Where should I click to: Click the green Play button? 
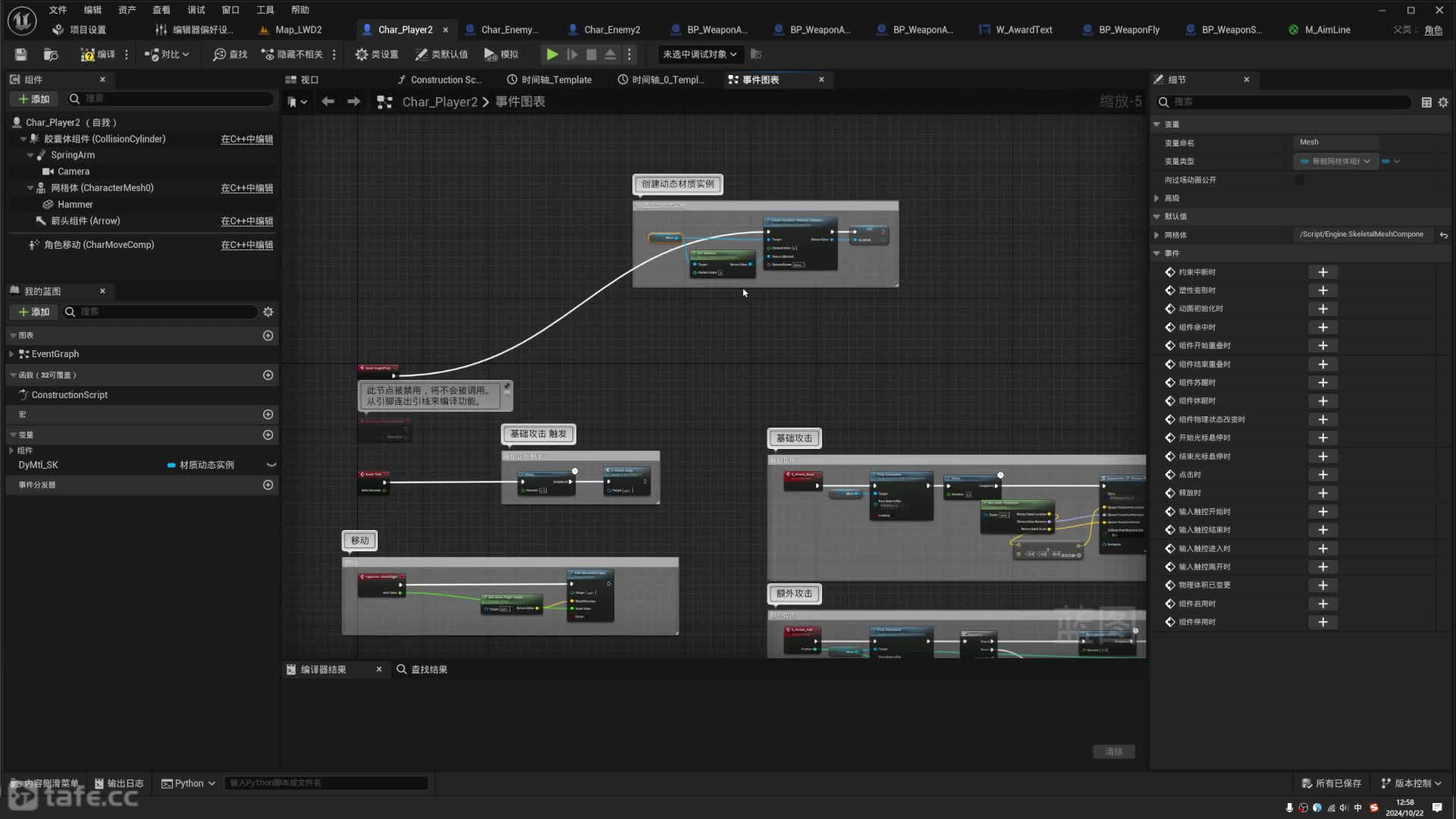click(552, 54)
